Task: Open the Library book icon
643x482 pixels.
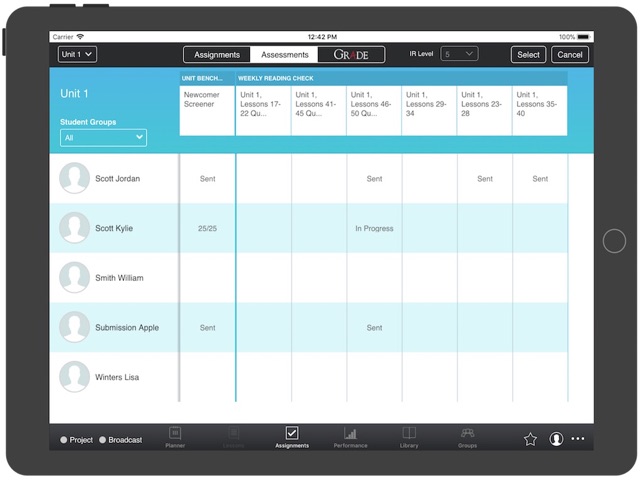Action: point(409,433)
